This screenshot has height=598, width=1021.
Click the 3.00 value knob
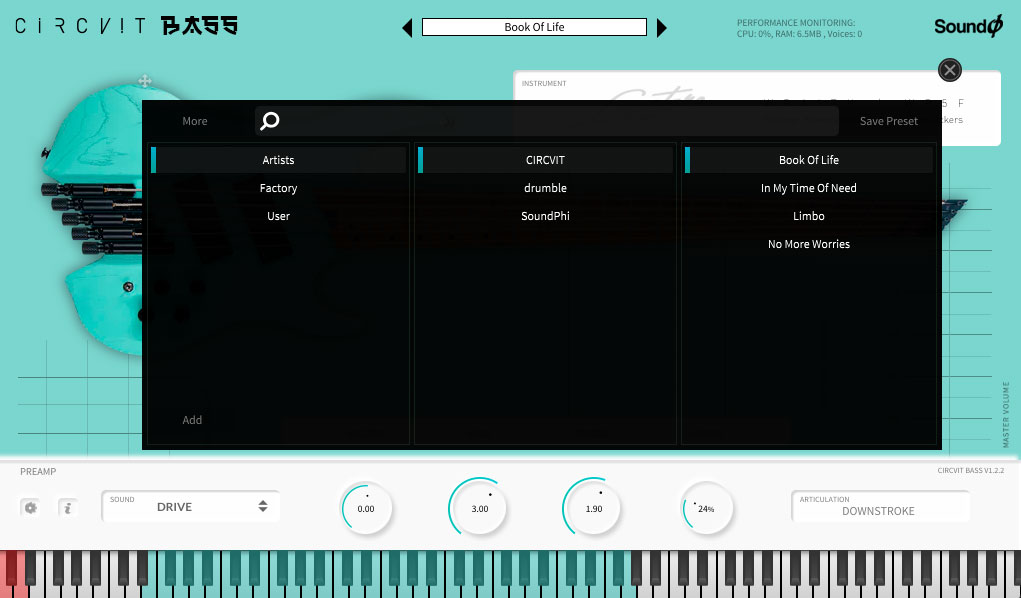[479, 508]
